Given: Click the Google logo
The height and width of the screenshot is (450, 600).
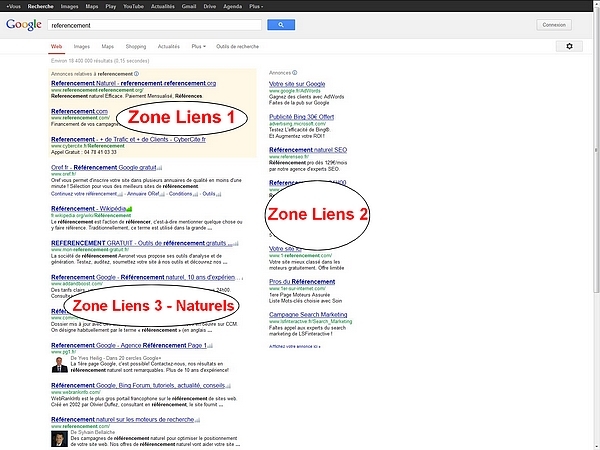Looking at the screenshot, I should 24,25.
